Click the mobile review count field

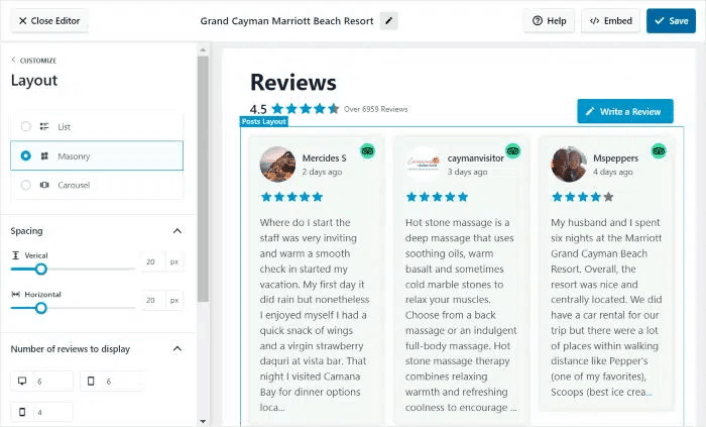tap(42, 412)
